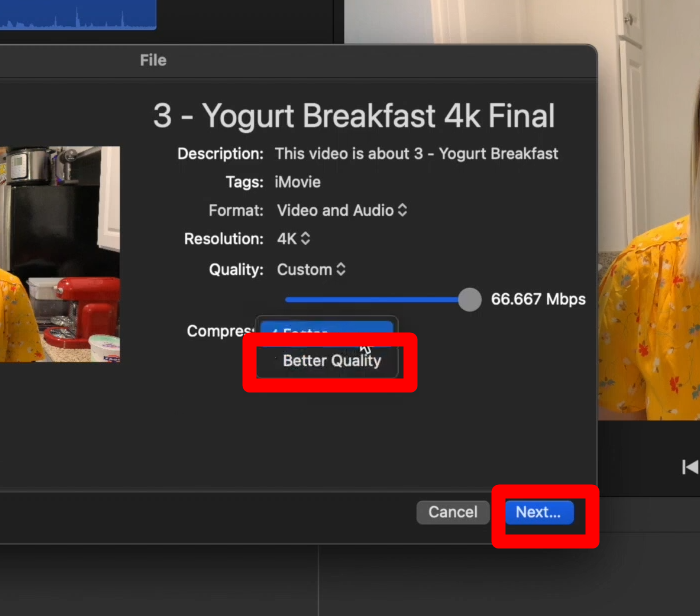This screenshot has width=700, height=616.
Task: Click the File tab header of dialog
Action: click(153, 60)
